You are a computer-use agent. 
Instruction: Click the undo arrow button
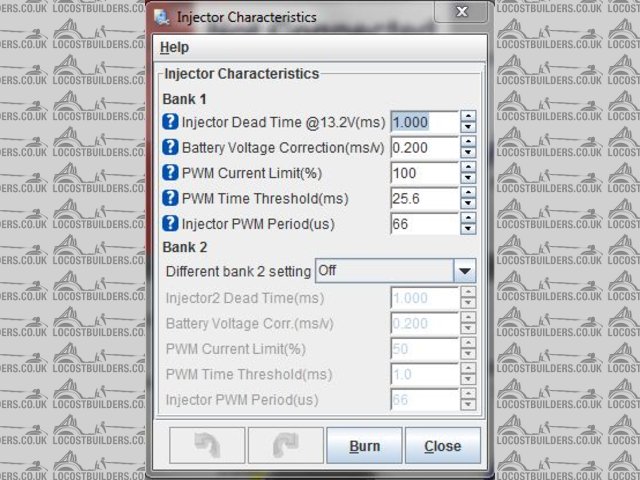[x=207, y=445]
